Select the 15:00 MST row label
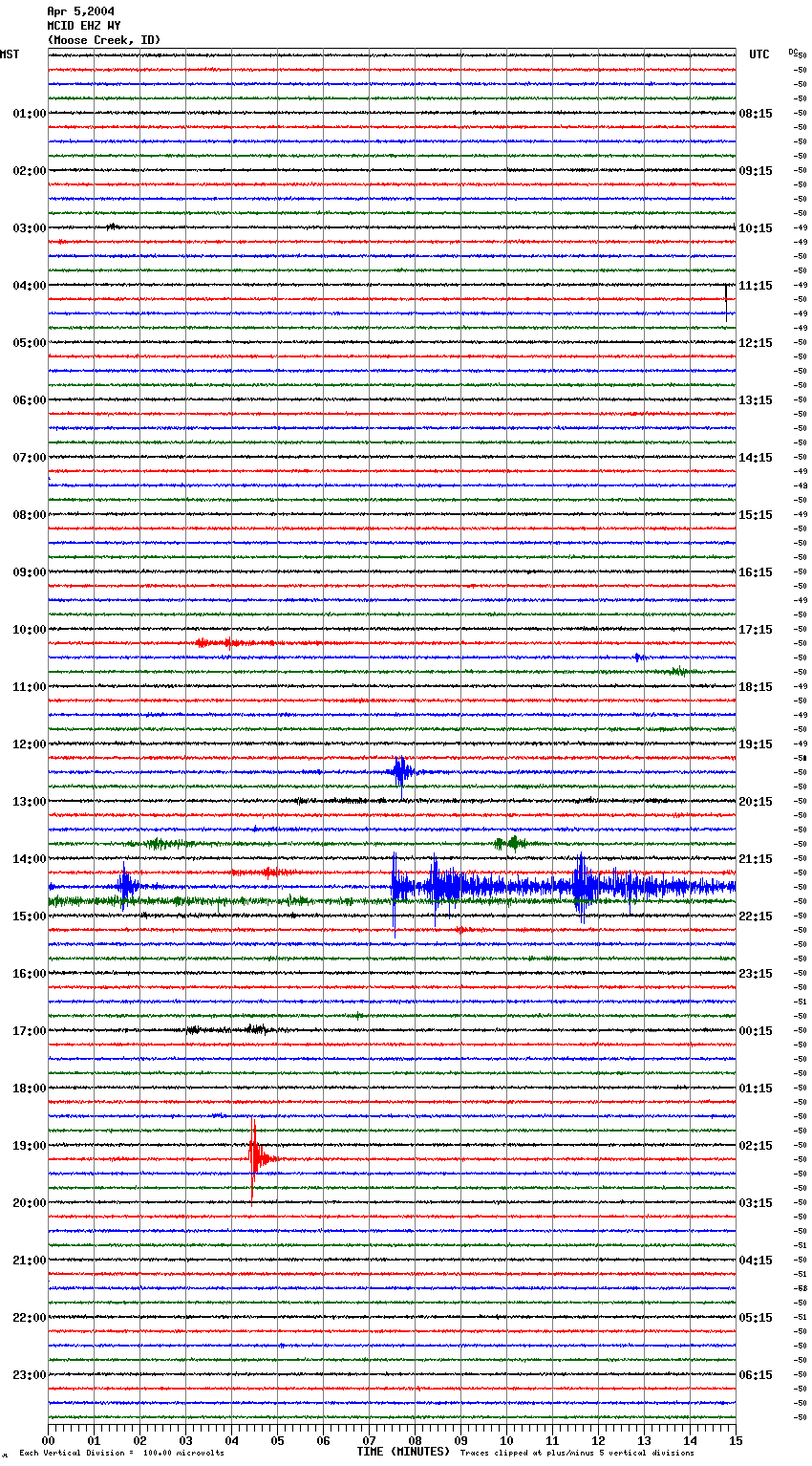This screenshot has width=812, height=1466. point(29,916)
